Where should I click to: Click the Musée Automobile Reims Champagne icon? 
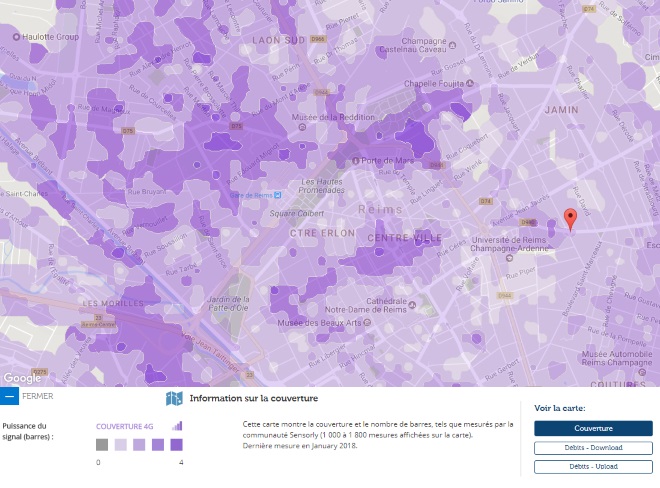click(x=642, y=372)
